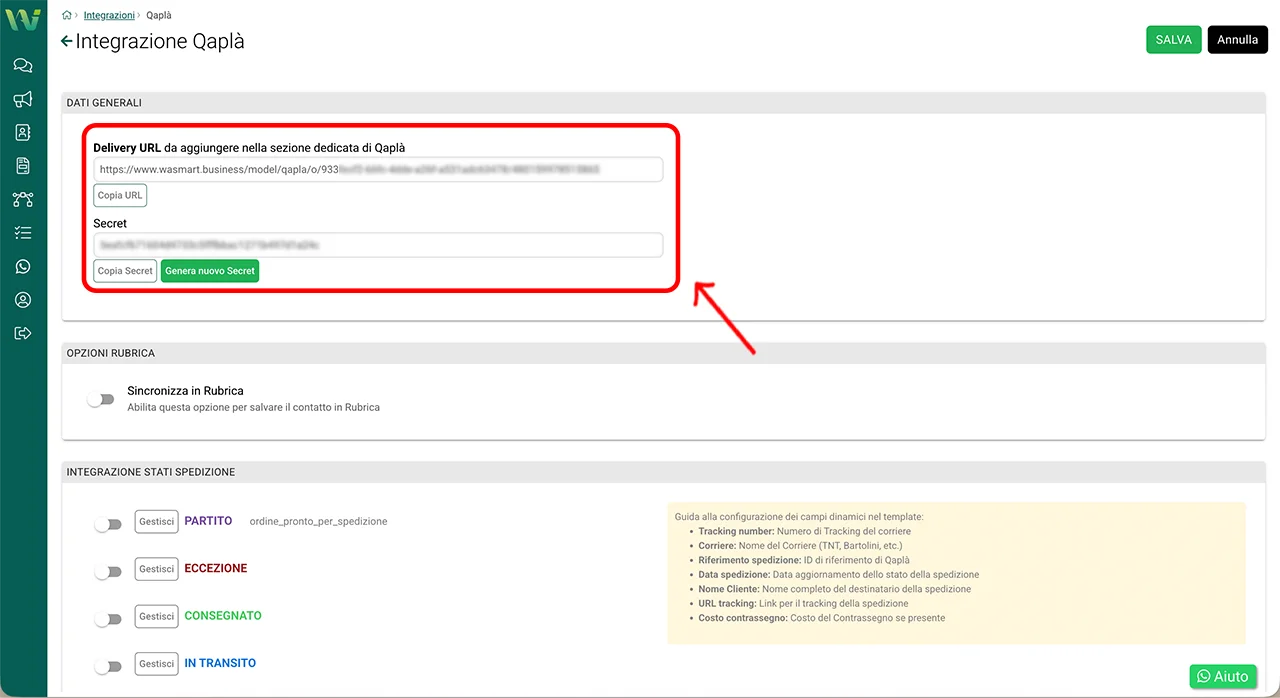The image size is (1280, 698).
Task: Click the logout exit icon in sidebar
Action: click(x=23, y=333)
